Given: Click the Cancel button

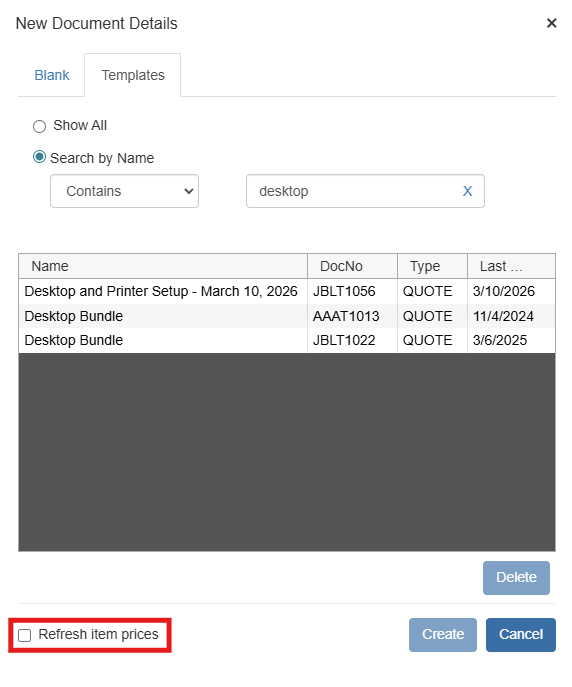Looking at the screenshot, I should (x=520, y=634).
